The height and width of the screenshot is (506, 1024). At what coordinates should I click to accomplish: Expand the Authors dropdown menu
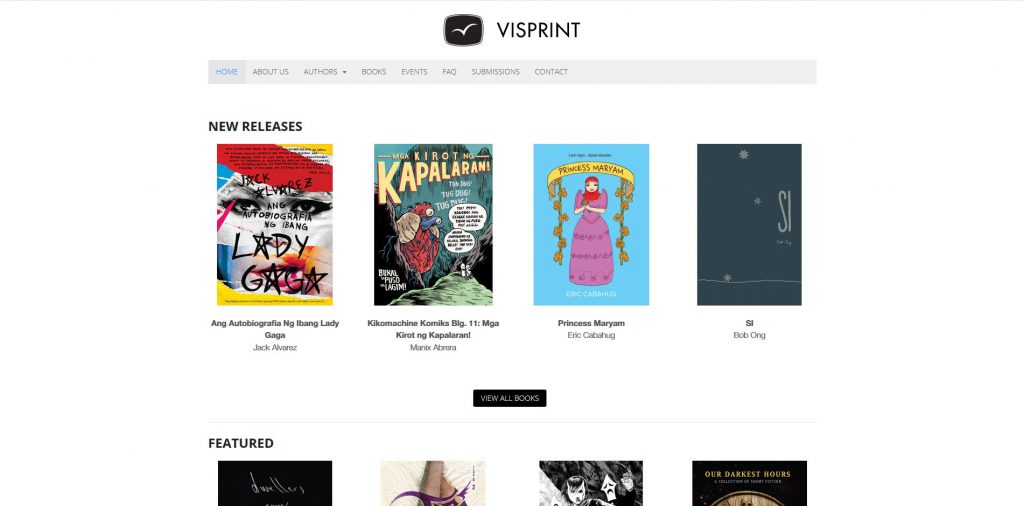tap(325, 72)
